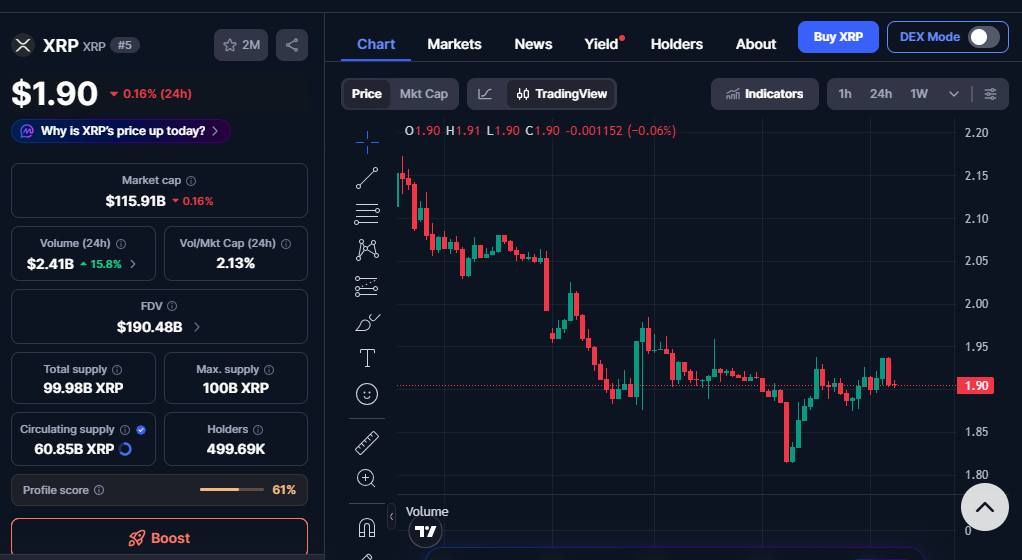Select the text annotation tool
The width and height of the screenshot is (1022, 560).
click(367, 358)
